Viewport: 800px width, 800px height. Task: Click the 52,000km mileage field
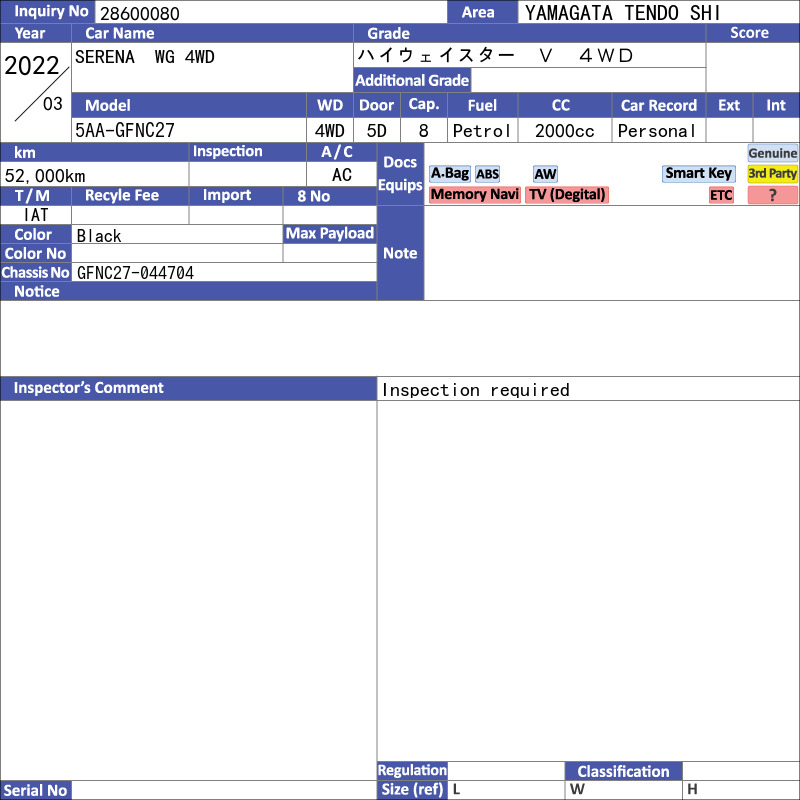tap(94, 175)
